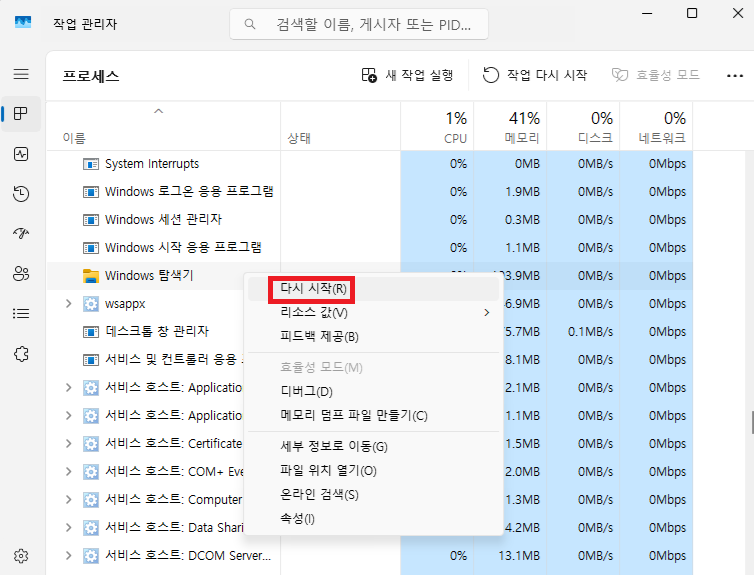Screen dimensions: 754x575
Task: Click the 13.1MB memory value
Action: (519, 556)
